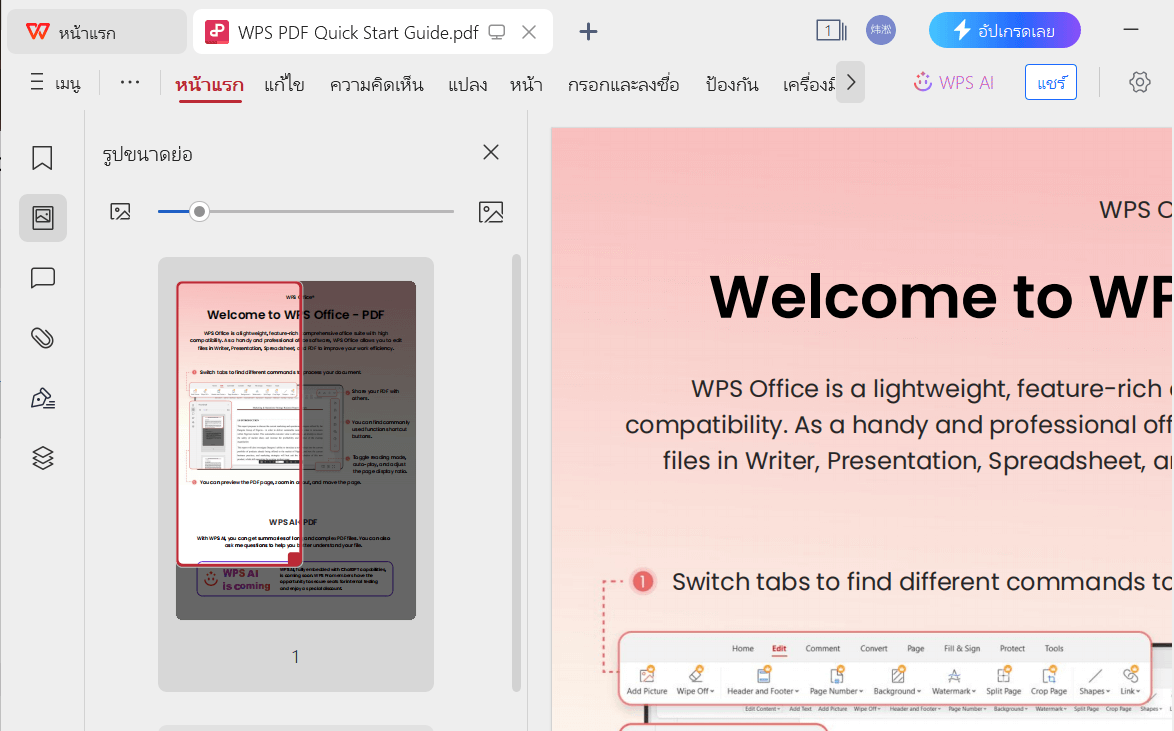Click the แชร์ share button
The width and height of the screenshot is (1174, 731).
(1050, 82)
